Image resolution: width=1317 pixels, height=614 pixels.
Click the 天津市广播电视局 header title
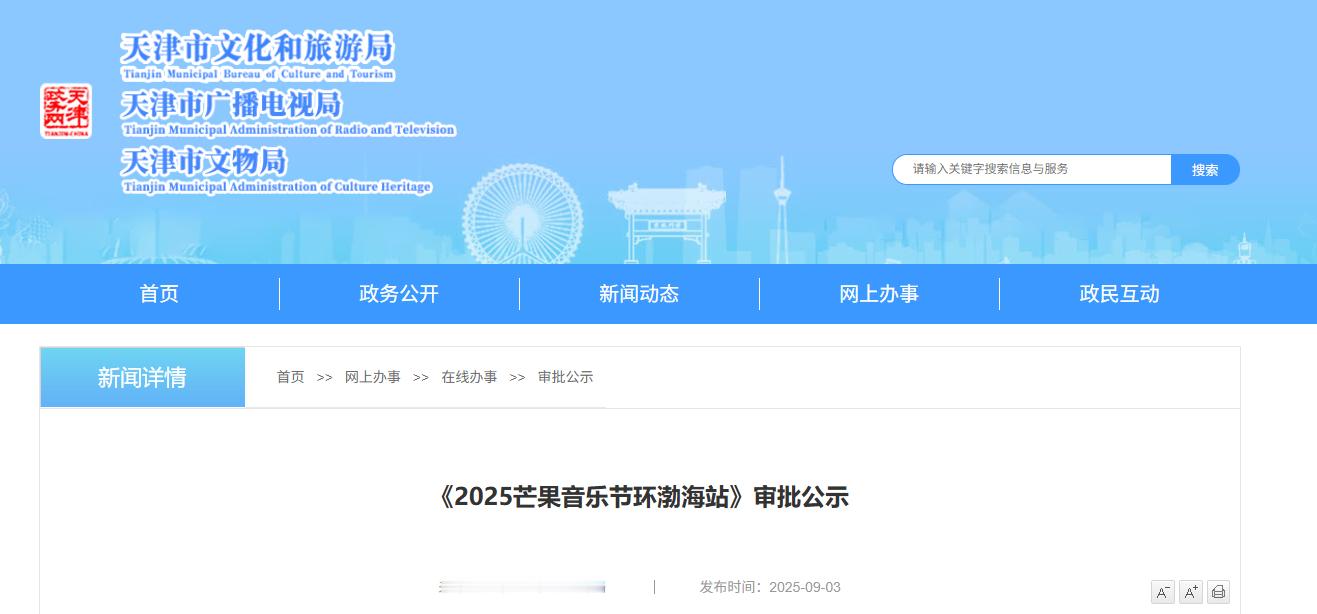point(231,104)
